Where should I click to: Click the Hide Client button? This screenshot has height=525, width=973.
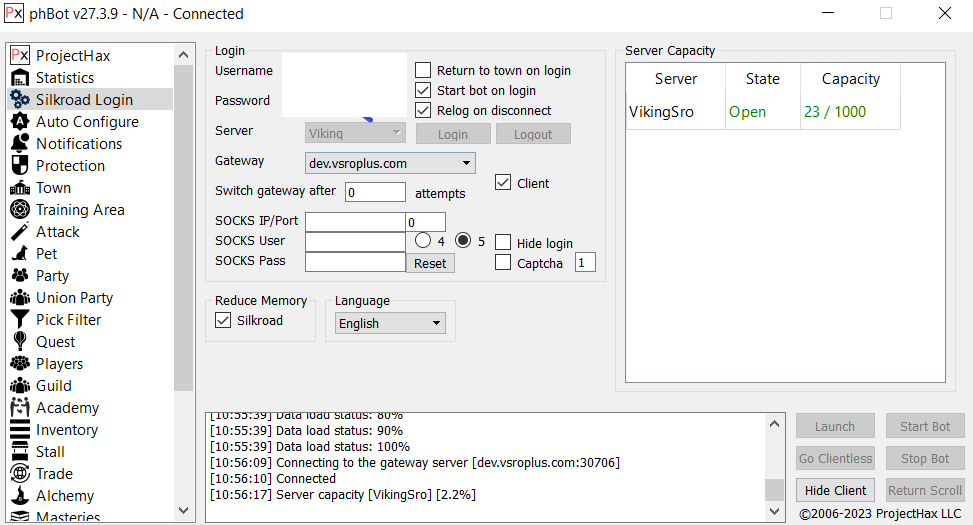835,490
